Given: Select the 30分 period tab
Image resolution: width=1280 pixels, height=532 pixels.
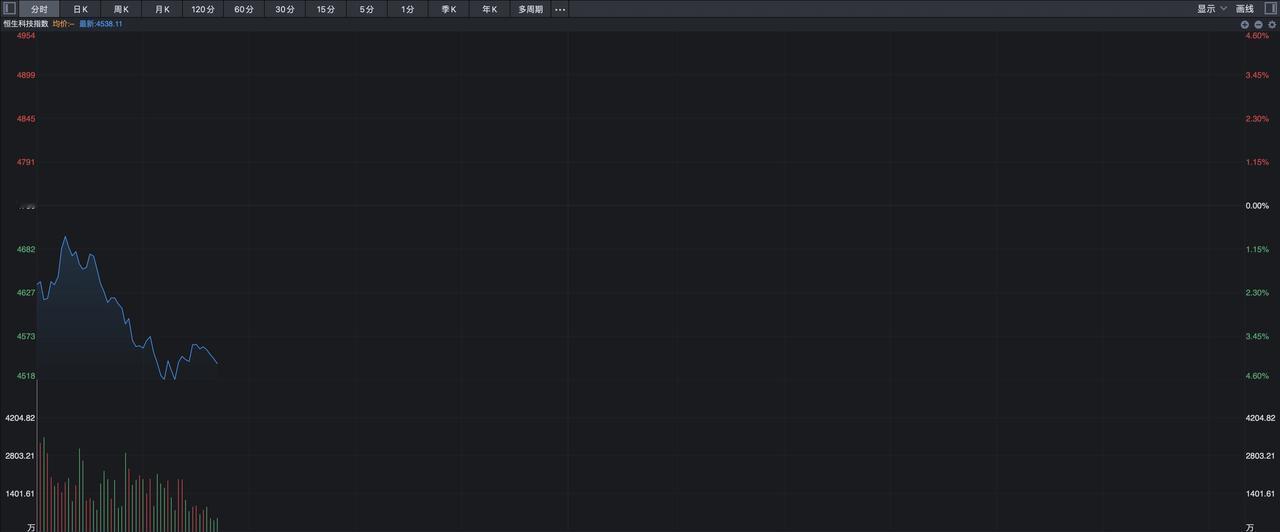Looking at the screenshot, I should (285, 9).
